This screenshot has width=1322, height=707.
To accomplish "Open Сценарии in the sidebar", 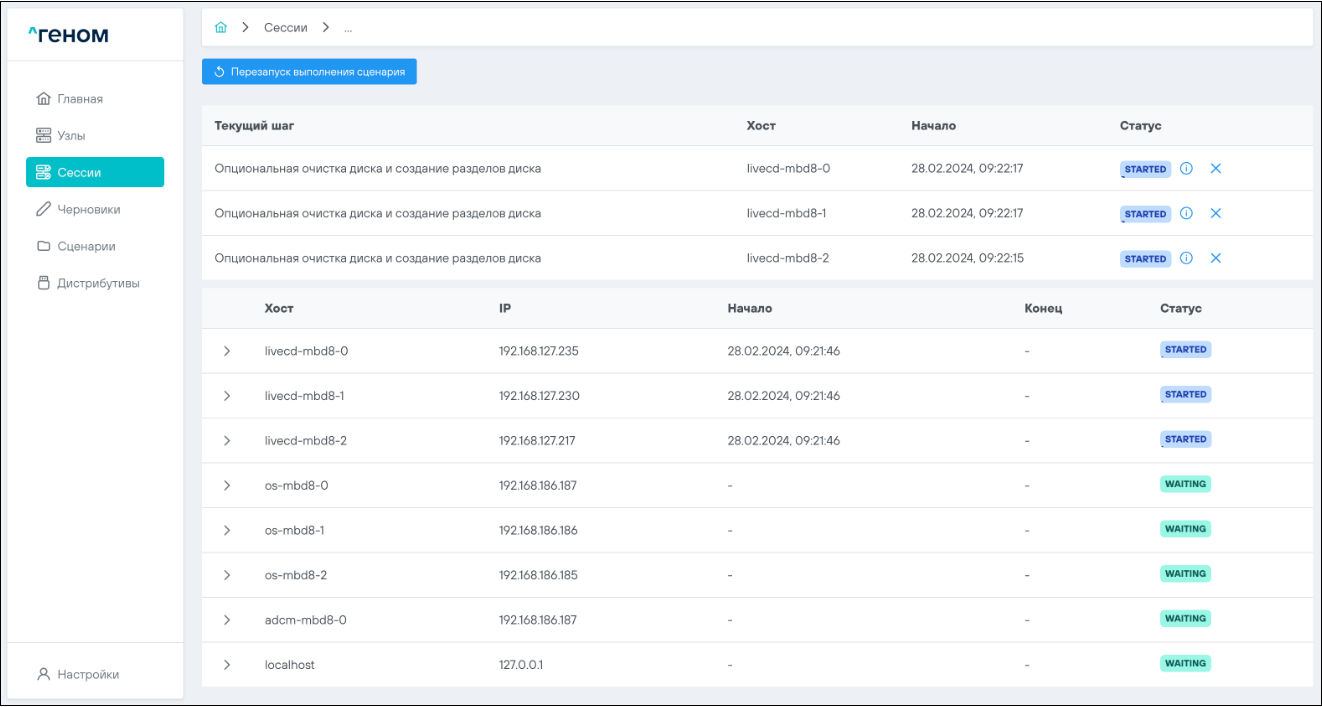I will pyautogui.click(x=86, y=246).
